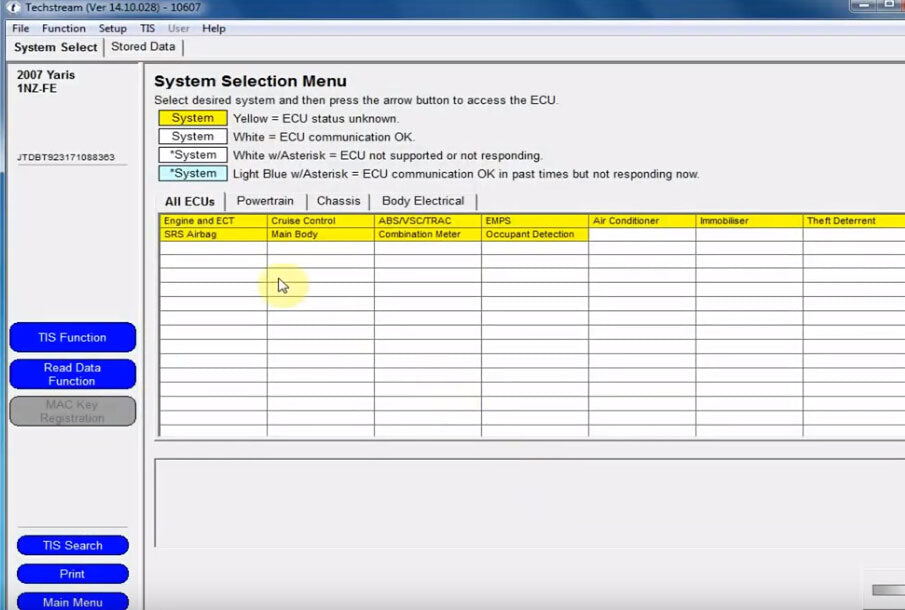The height and width of the screenshot is (610, 905).
Task: Click the TIS Function button
Action: tap(73, 338)
